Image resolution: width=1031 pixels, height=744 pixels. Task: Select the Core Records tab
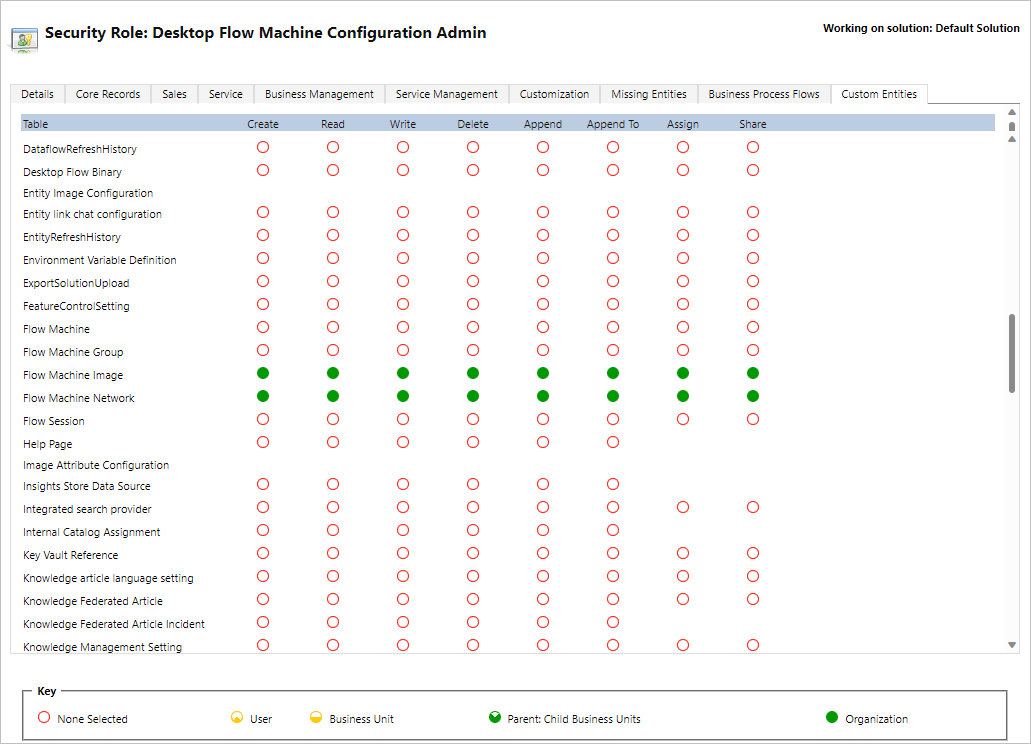107,93
